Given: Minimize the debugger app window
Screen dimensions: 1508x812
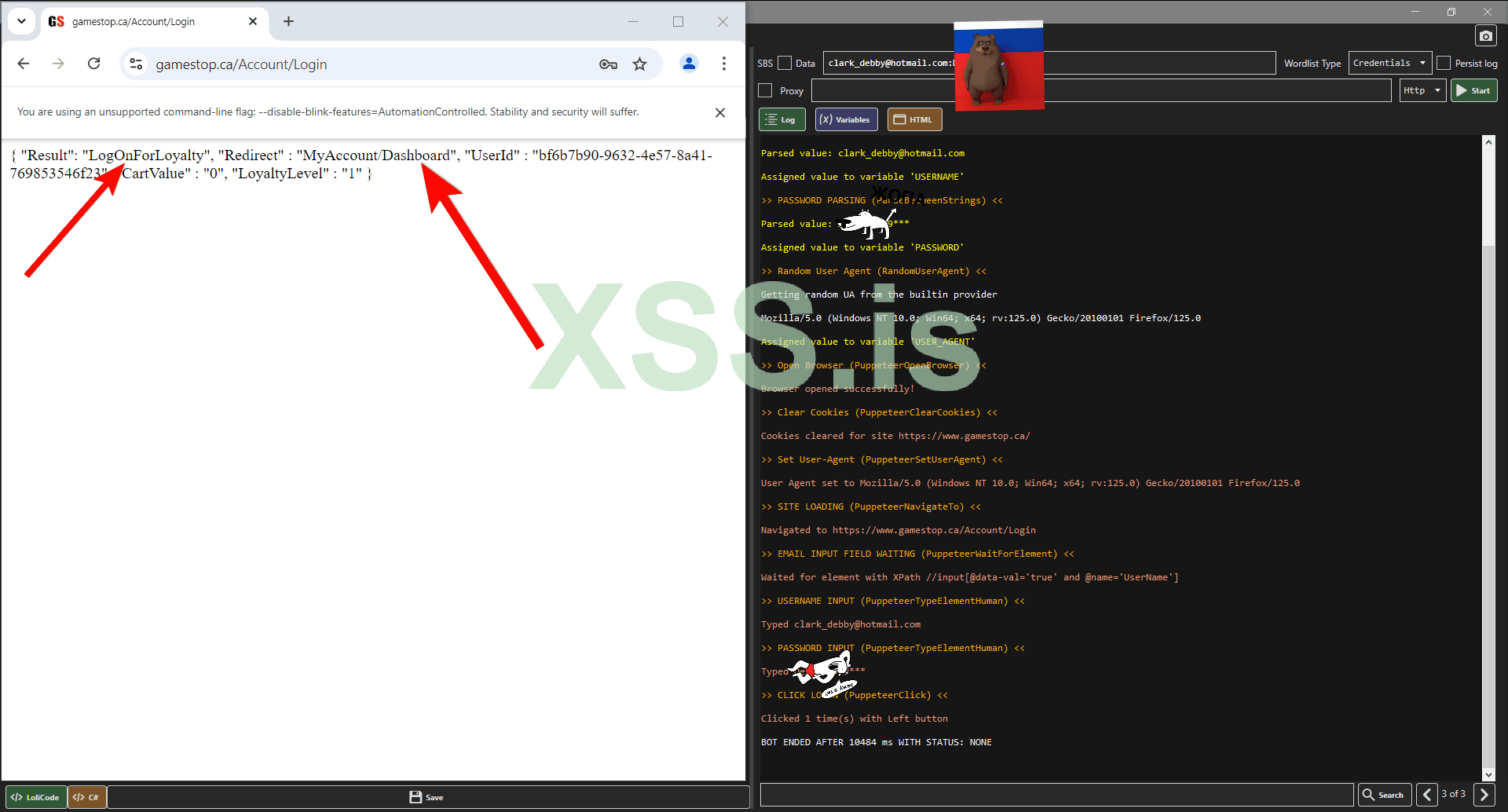Looking at the screenshot, I should (1415, 11).
